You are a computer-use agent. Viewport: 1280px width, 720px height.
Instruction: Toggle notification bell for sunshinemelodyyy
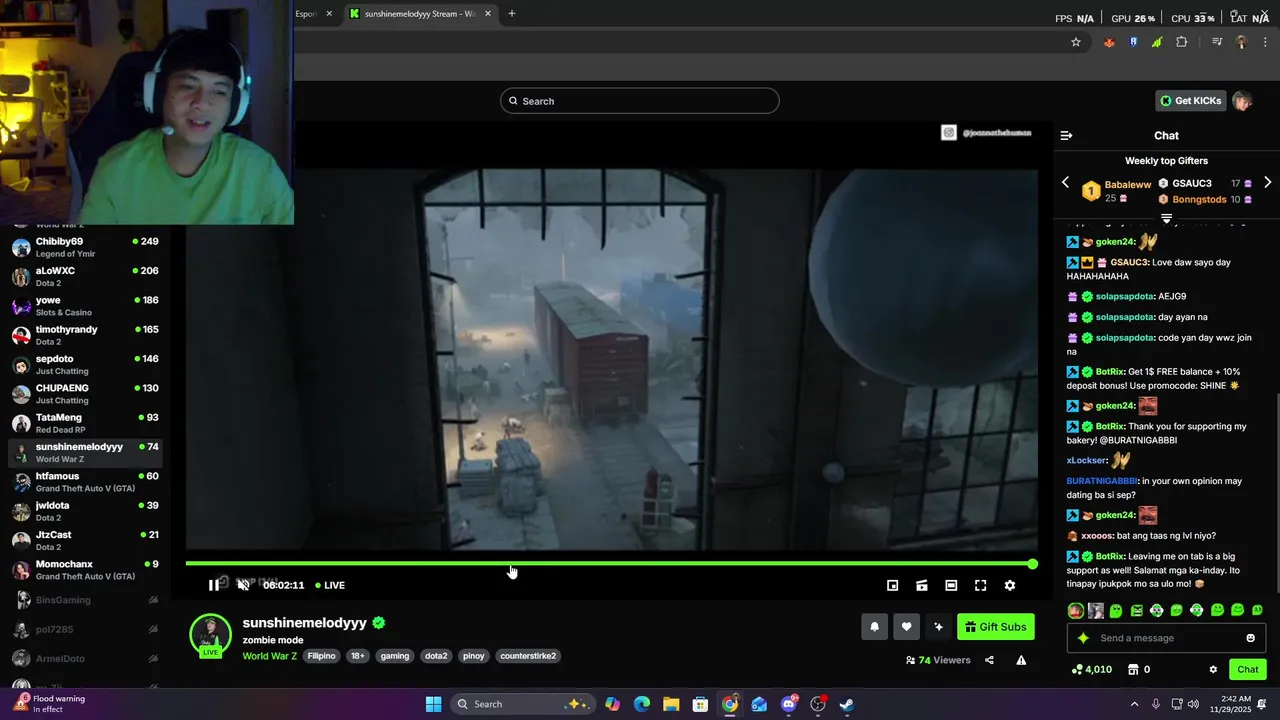(x=874, y=627)
